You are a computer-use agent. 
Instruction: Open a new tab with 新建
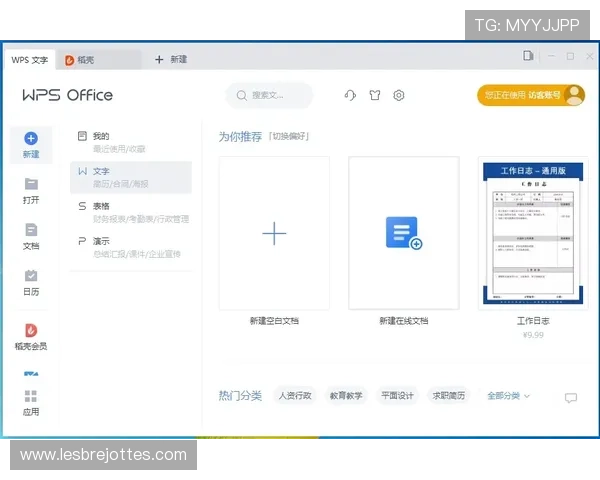pos(171,59)
